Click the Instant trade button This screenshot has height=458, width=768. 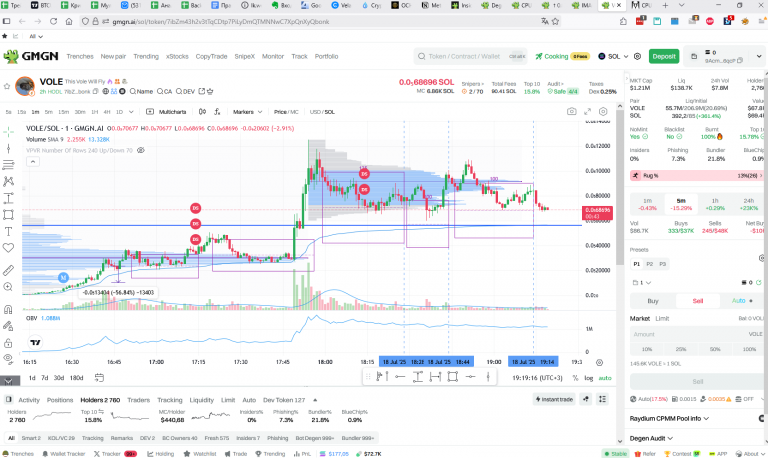coord(554,399)
